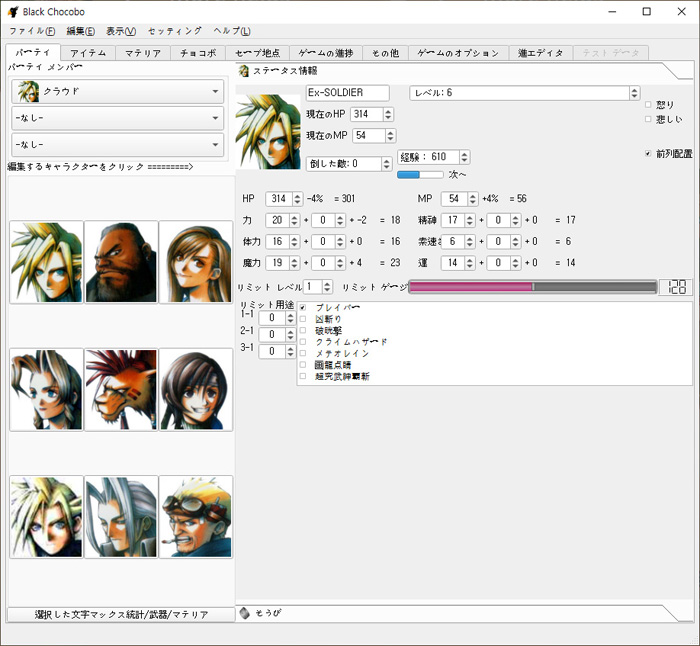Screen dimensions: 700x646
Task: Click 選択した文字マックス統計/武器/マテリア button
Action: pyautogui.click(x=121, y=615)
